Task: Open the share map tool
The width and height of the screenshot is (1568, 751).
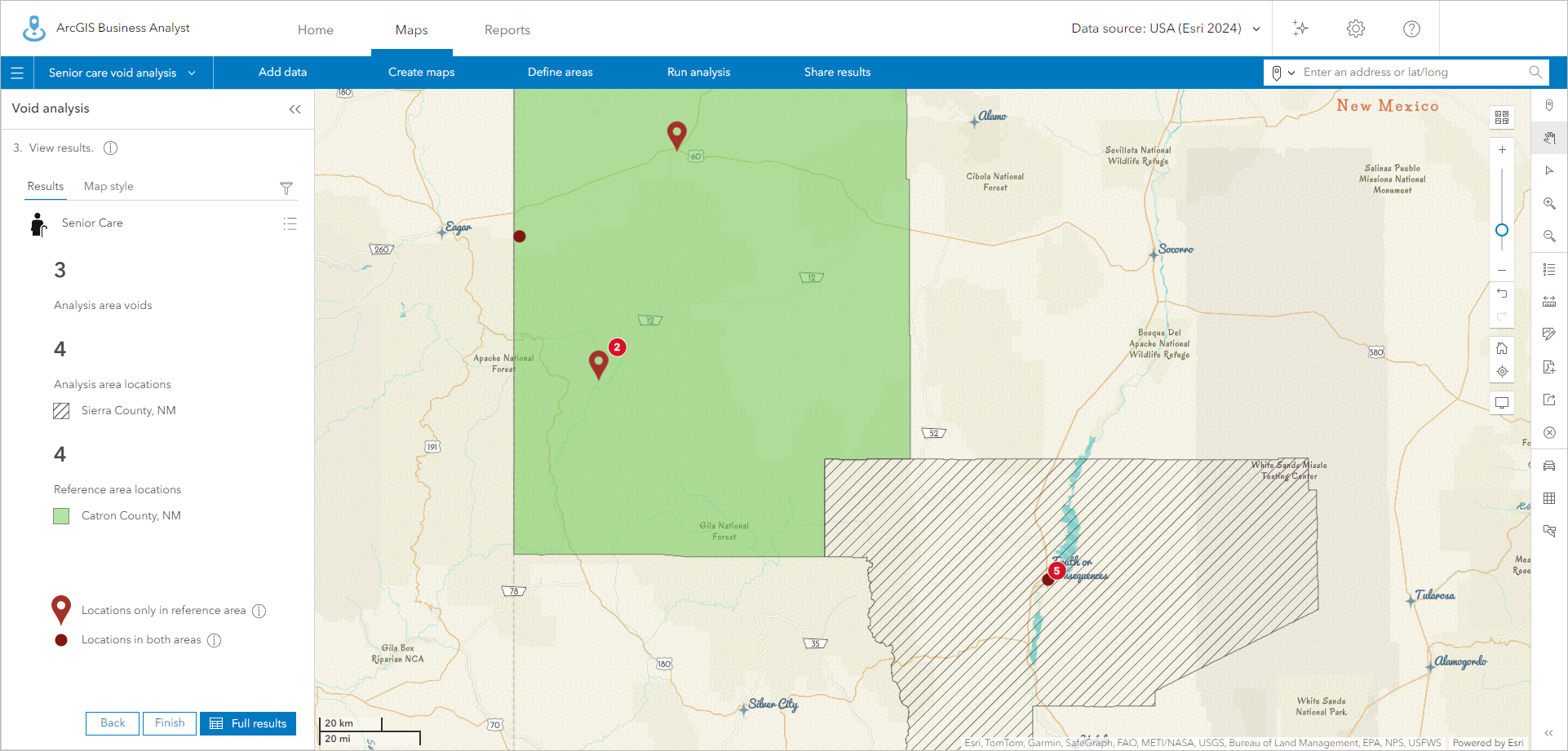Action: [x=1549, y=400]
